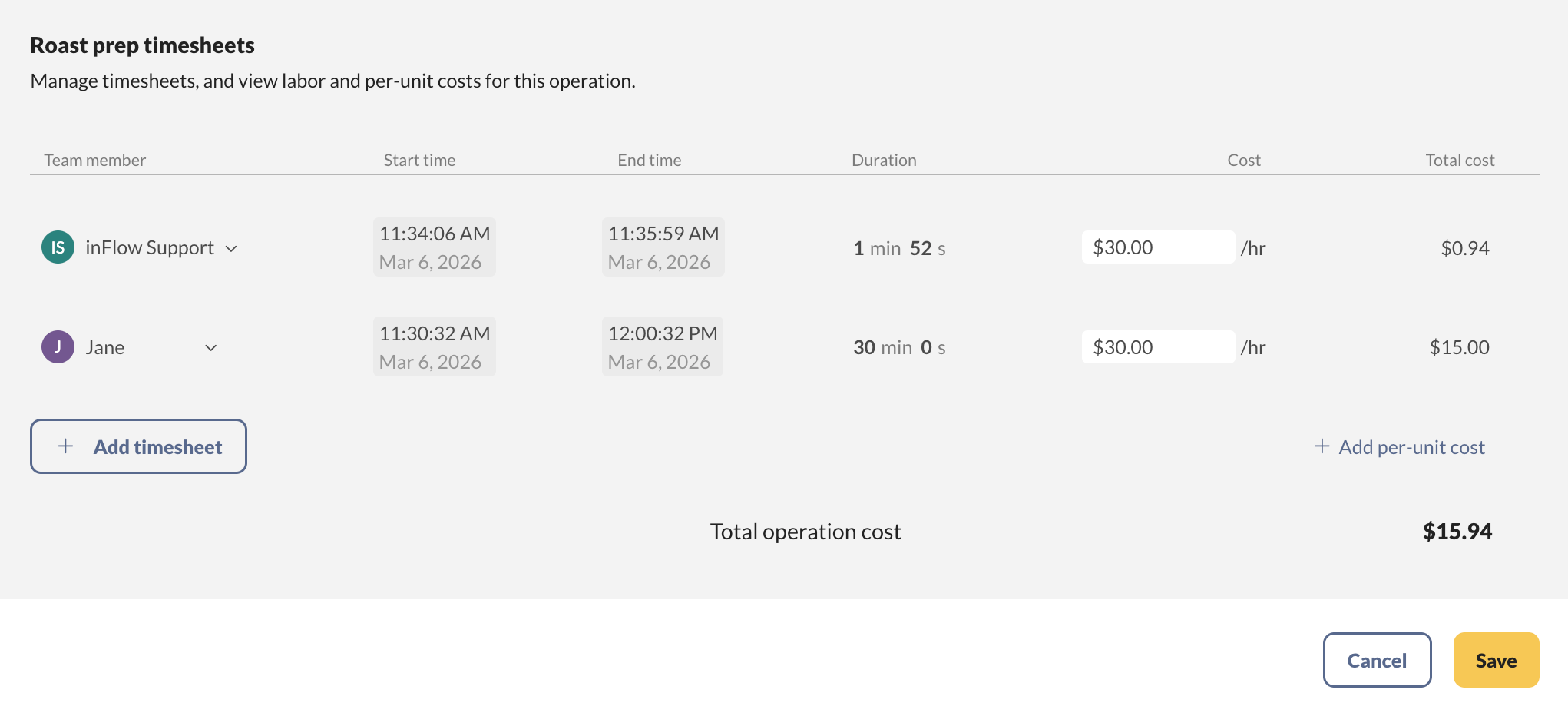Viewport: 1568px width, 716px height.
Task: Select the end time field showing 11:35:59 AM
Action: coord(663,246)
